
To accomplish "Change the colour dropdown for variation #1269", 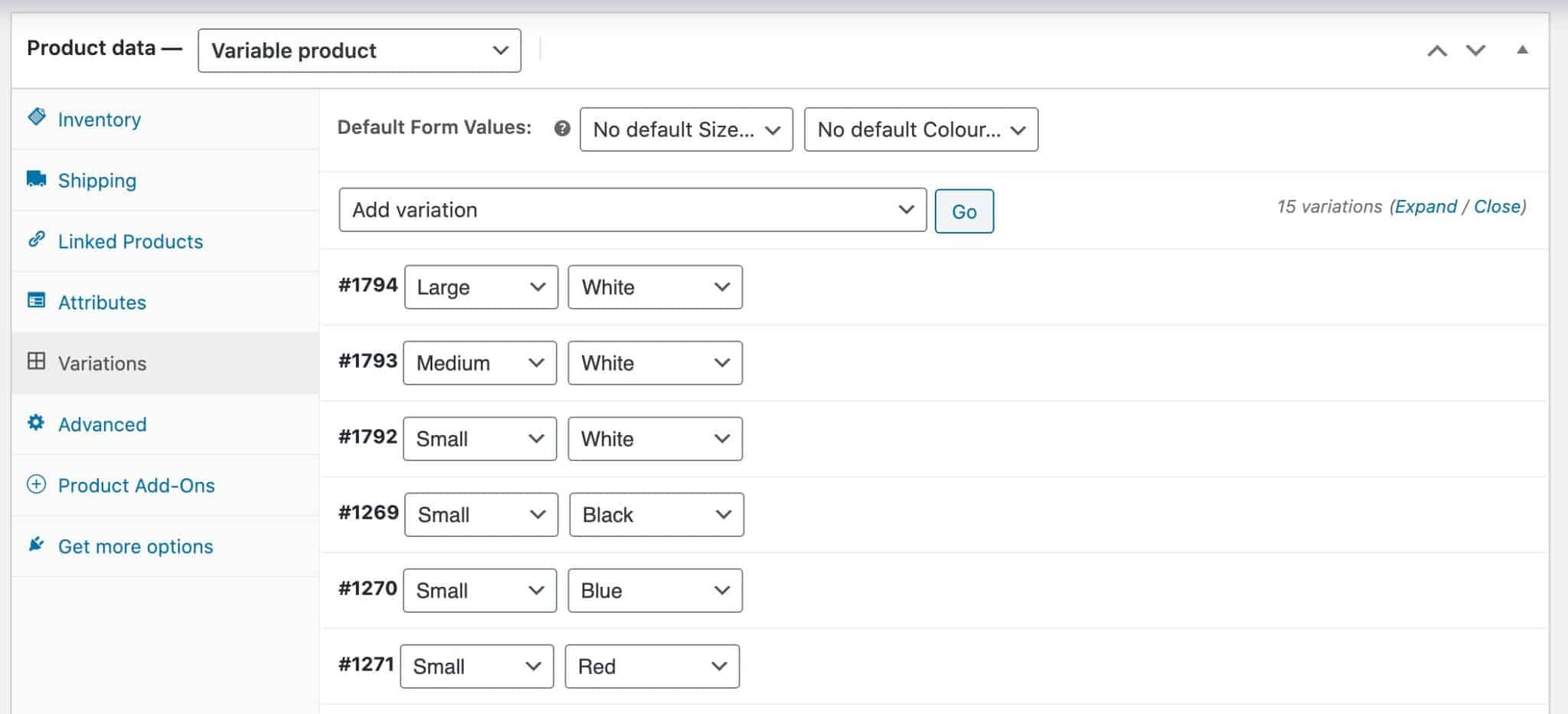I will click(x=656, y=515).
